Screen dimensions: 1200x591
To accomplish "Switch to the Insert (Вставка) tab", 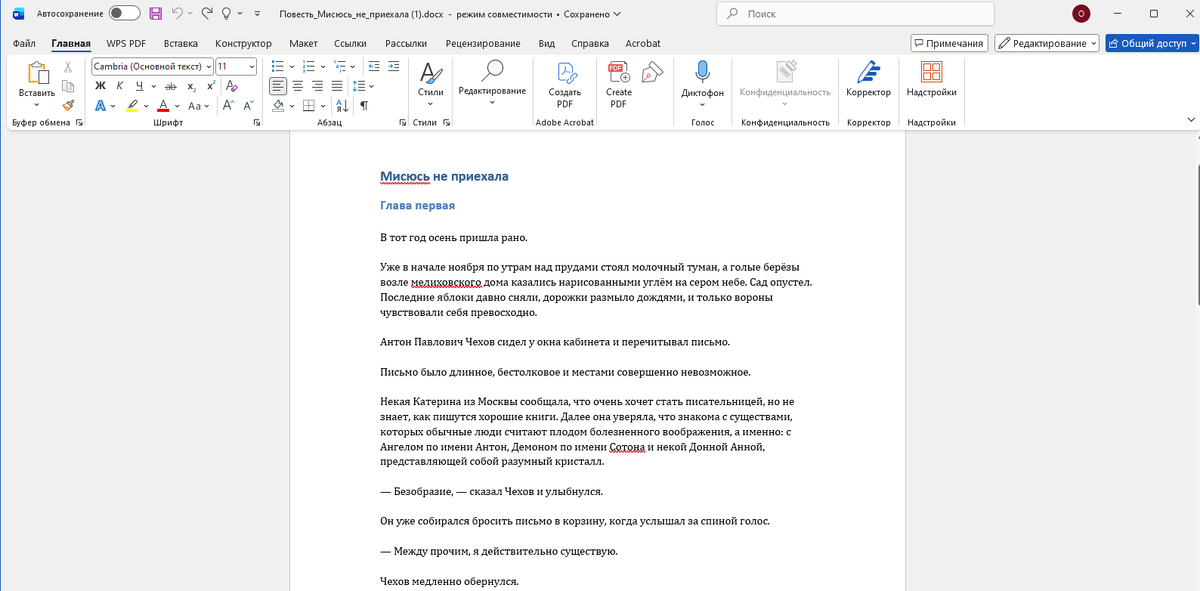I will (x=181, y=43).
